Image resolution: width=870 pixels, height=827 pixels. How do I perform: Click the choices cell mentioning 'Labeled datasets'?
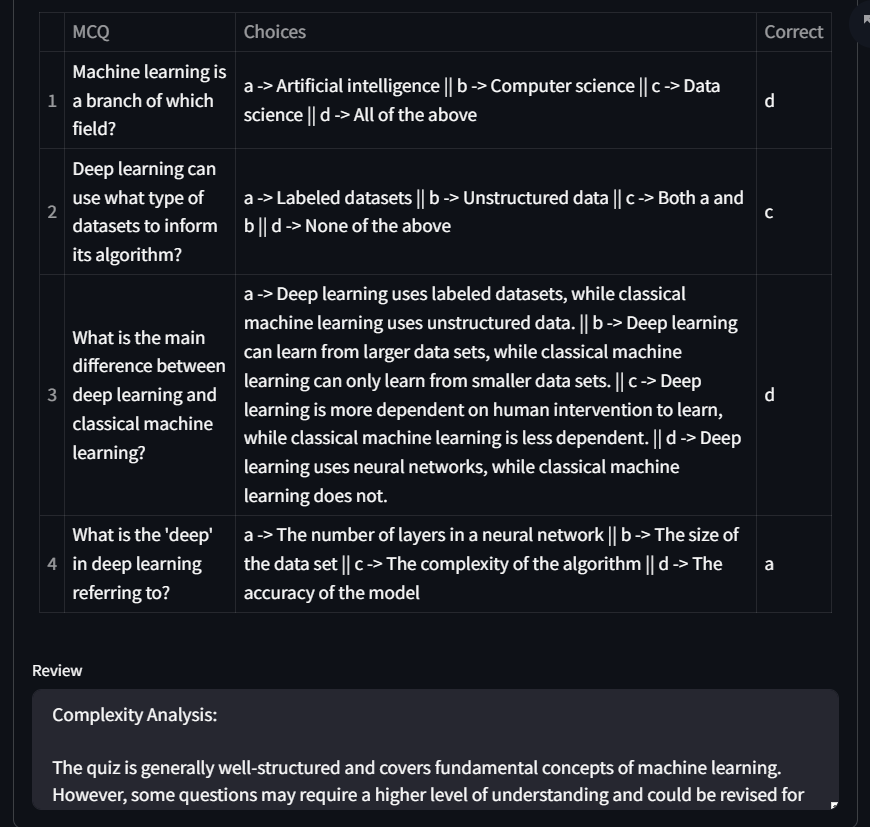(495, 212)
